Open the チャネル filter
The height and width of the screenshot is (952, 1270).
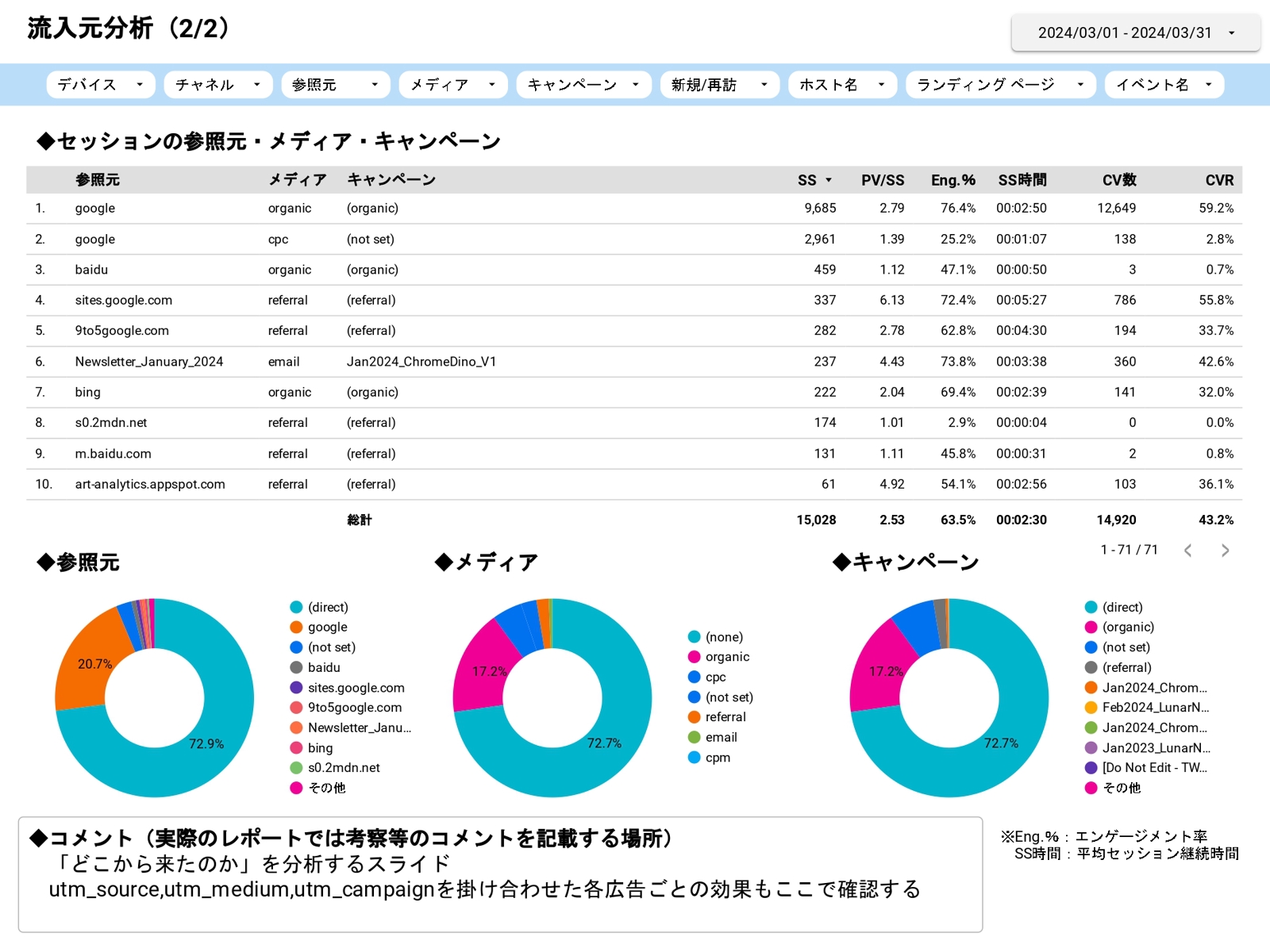coord(217,84)
